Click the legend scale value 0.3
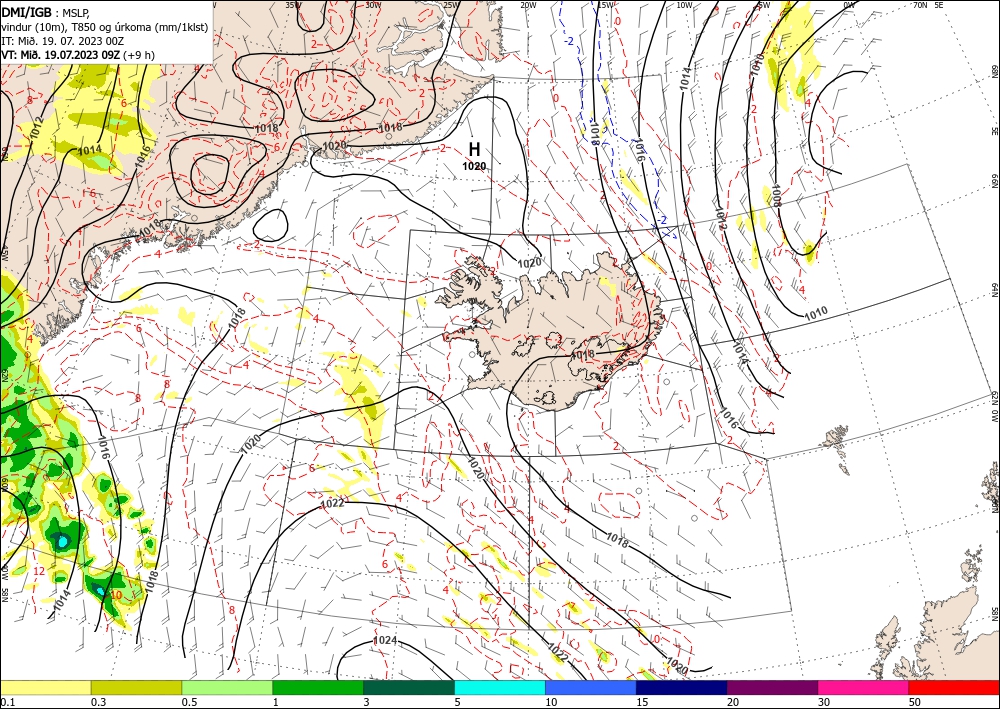 (98, 702)
